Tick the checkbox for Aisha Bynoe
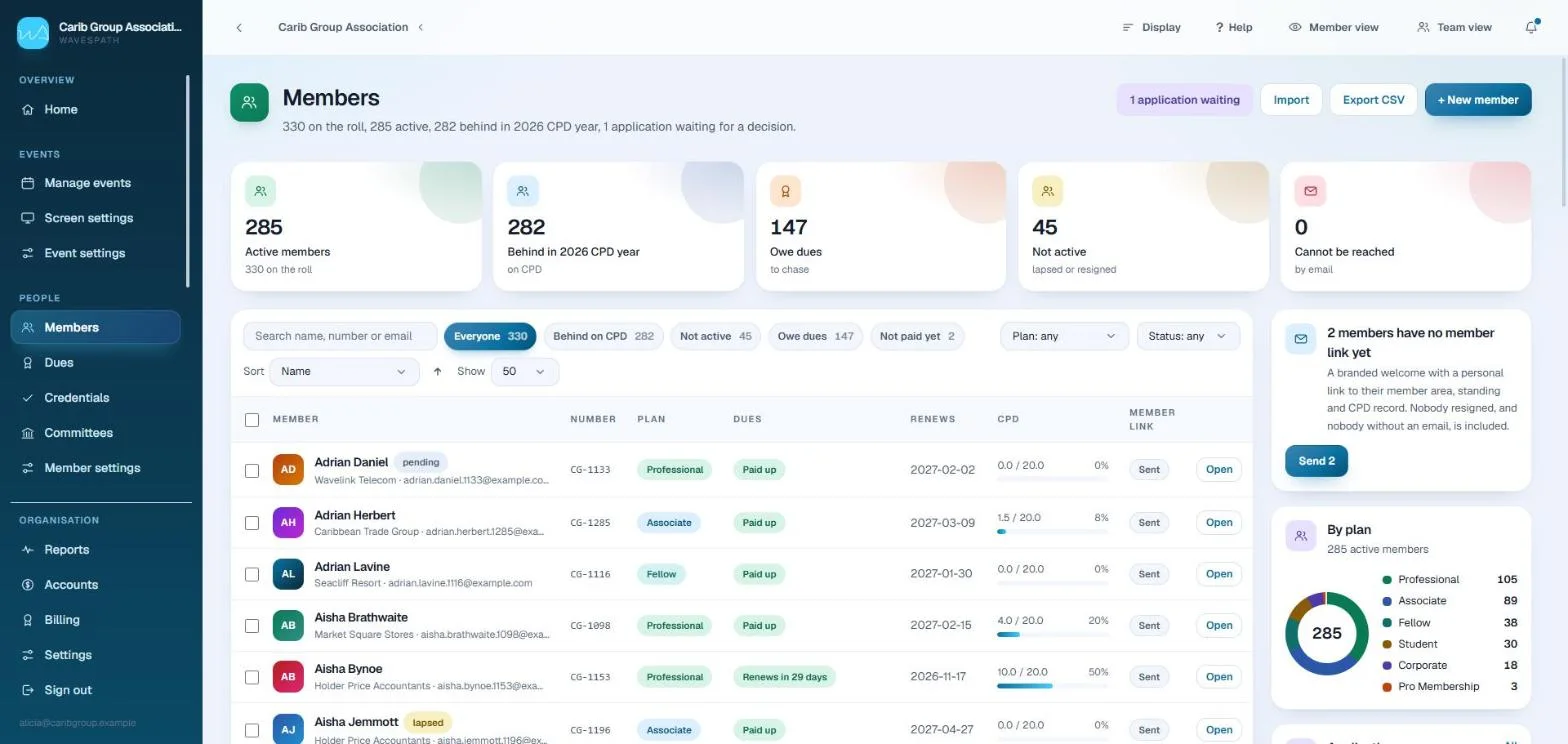Viewport: 1568px width, 744px height. [x=252, y=678]
